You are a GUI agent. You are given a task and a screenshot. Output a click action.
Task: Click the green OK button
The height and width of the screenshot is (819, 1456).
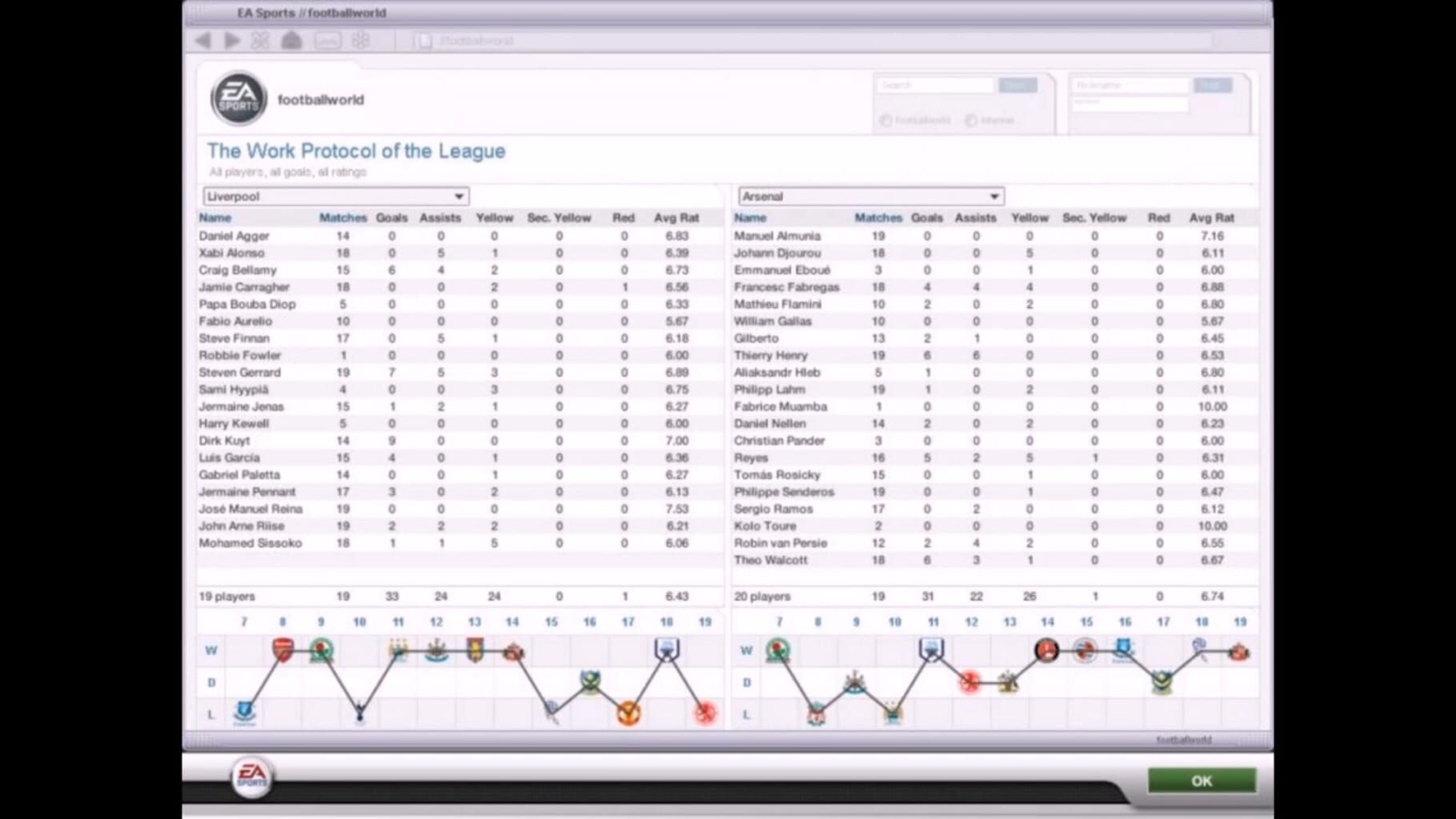(x=1202, y=781)
